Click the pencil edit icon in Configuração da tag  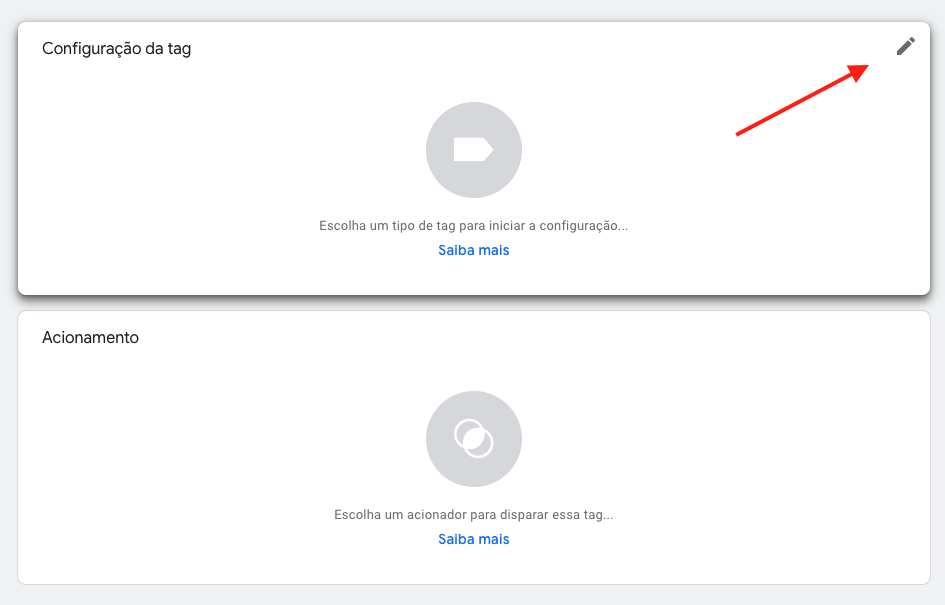coord(905,46)
